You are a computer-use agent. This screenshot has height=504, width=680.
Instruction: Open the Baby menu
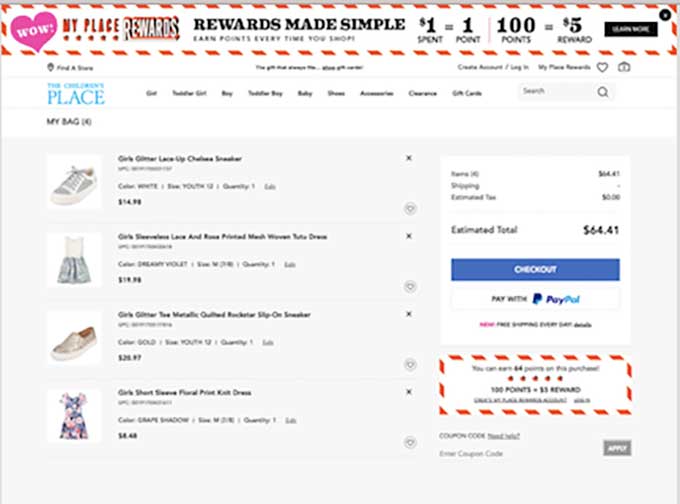[305, 93]
